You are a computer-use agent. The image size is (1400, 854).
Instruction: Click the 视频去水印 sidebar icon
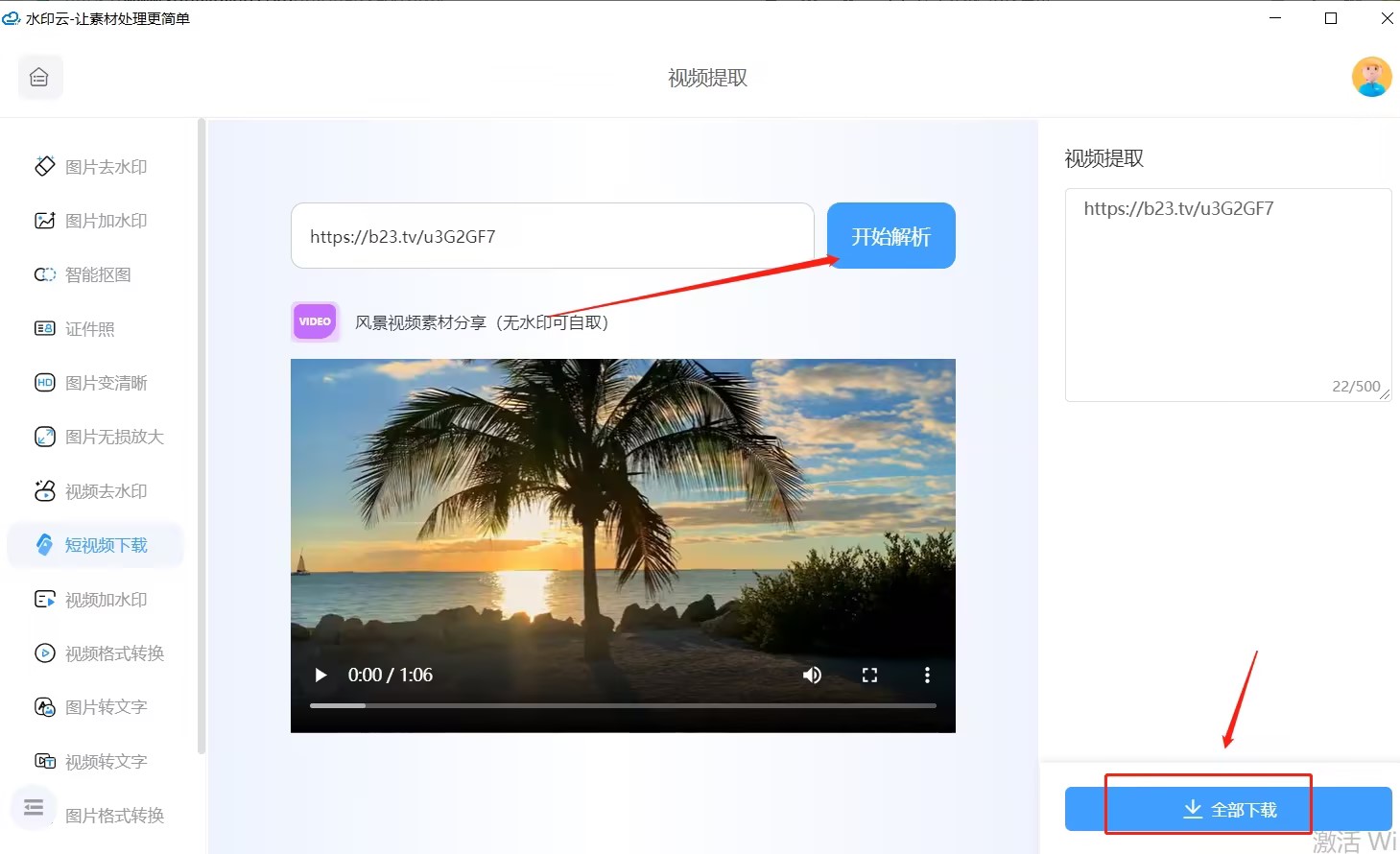coord(45,490)
